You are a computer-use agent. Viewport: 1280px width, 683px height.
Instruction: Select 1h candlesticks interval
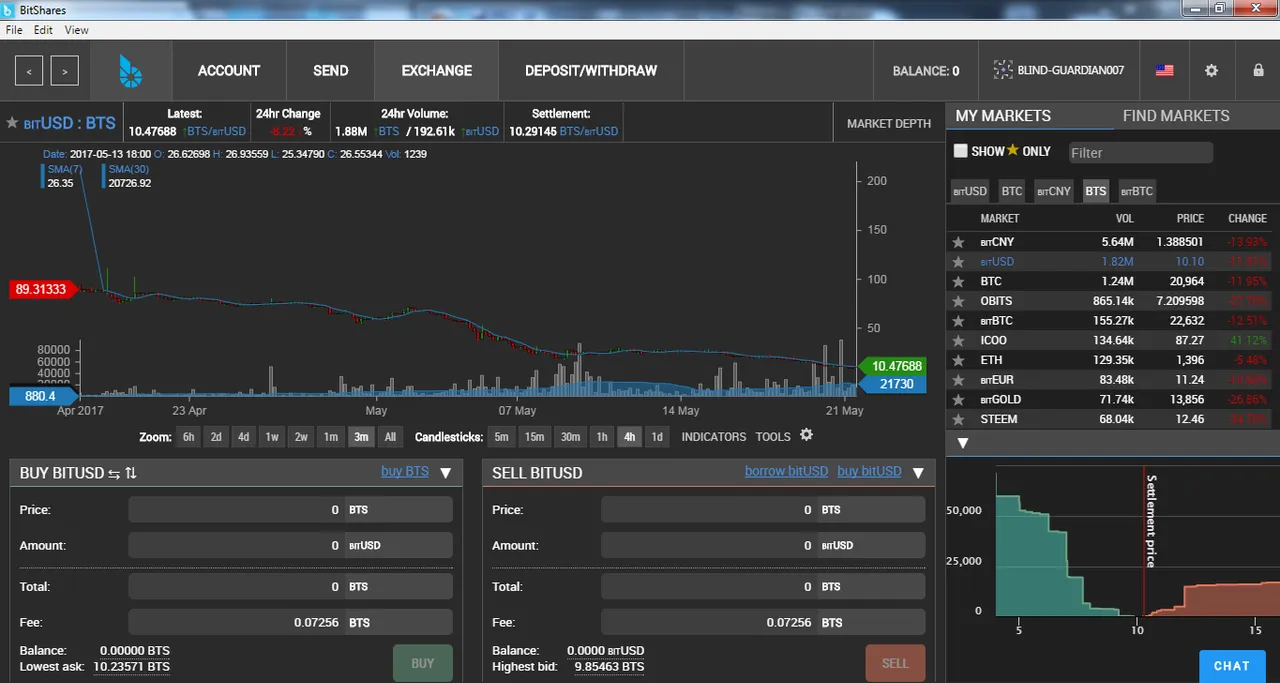tap(601, 437)
